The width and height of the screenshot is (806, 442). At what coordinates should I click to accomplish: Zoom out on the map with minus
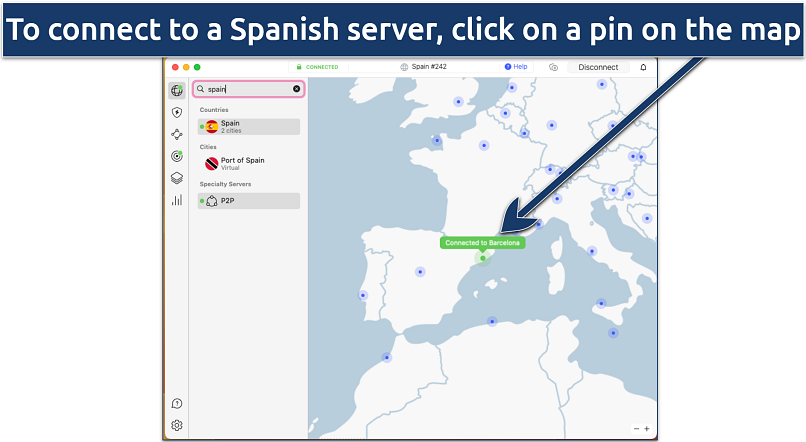[x=635, y=428]
